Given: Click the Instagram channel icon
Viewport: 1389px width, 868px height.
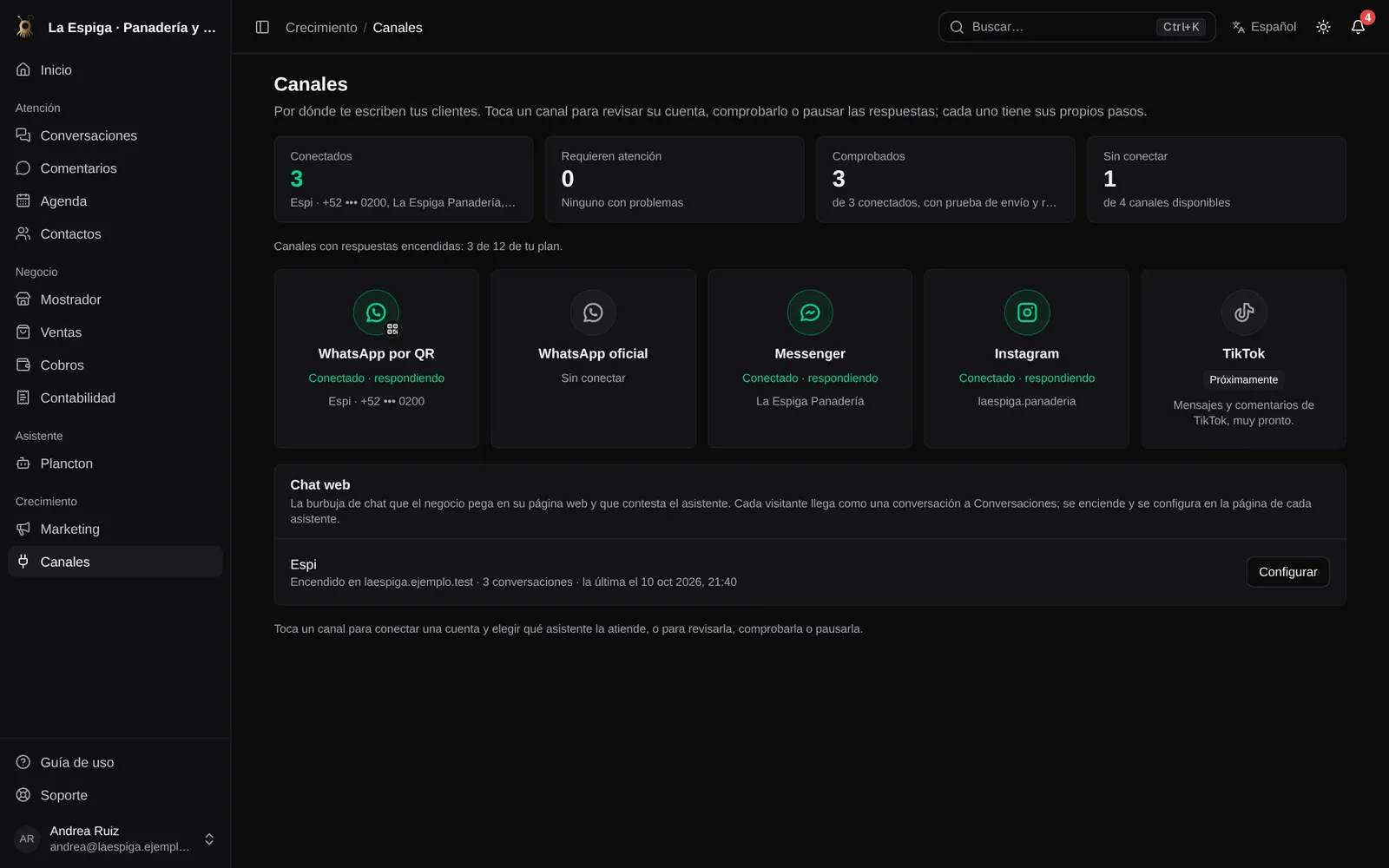Looking at the screenshot, I should [x=1027, y=312].
